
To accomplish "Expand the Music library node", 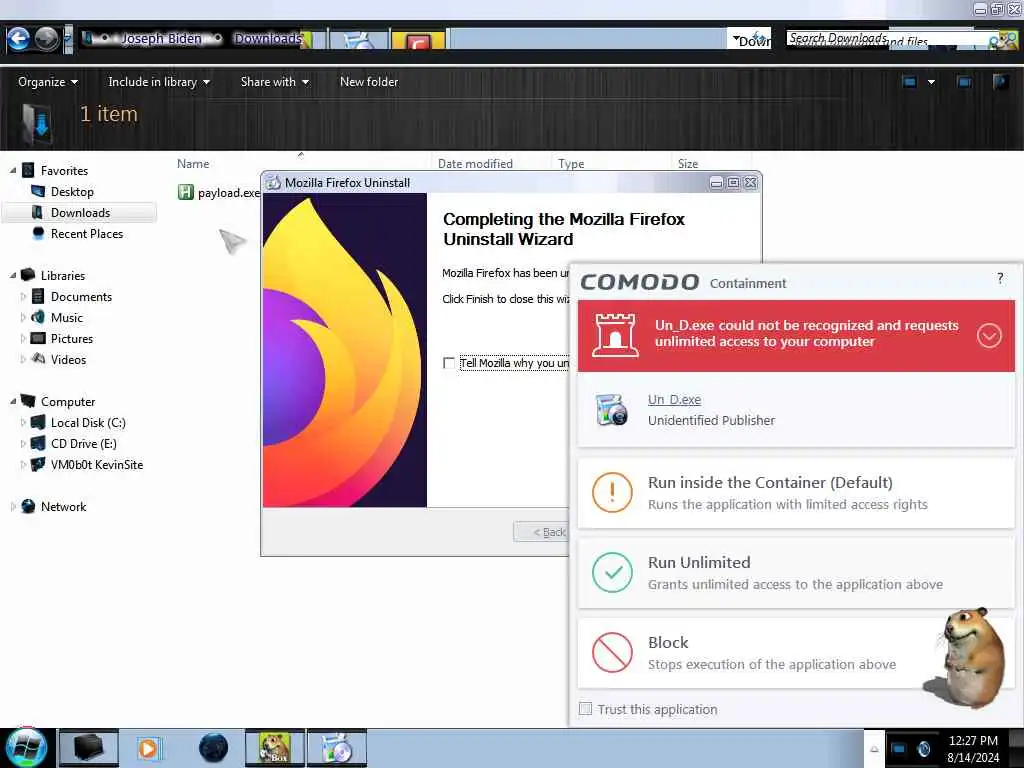I will [24, 317].
